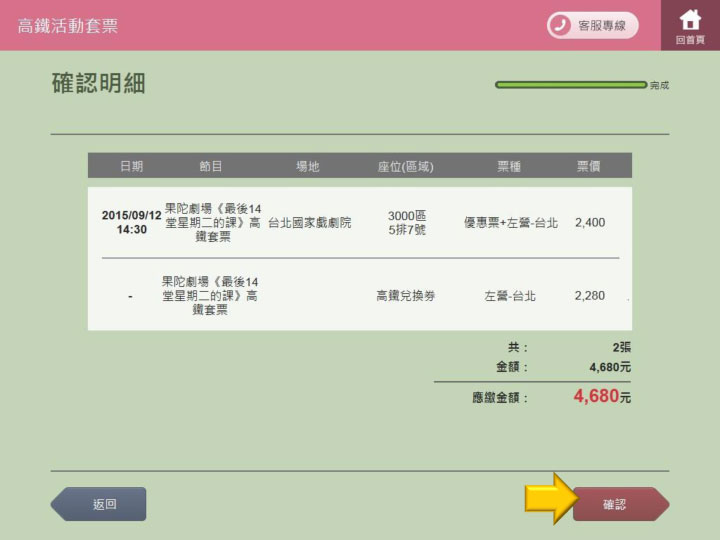Screen dimensions: 720x540
Task: Select the 2015/09/12 14:30 date cell
Action: click(x=131, y=222)
